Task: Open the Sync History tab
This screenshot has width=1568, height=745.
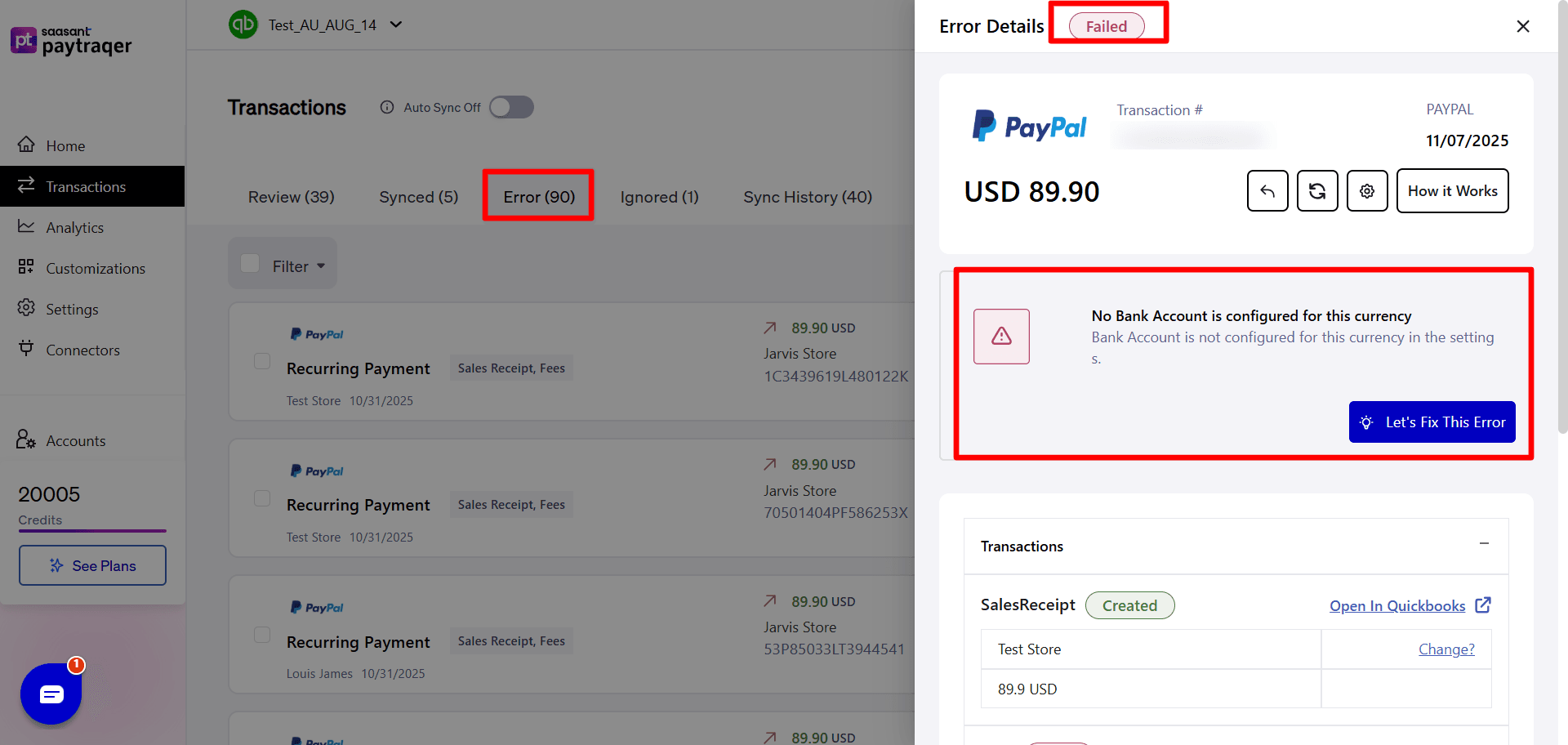Action: point(807,196)
